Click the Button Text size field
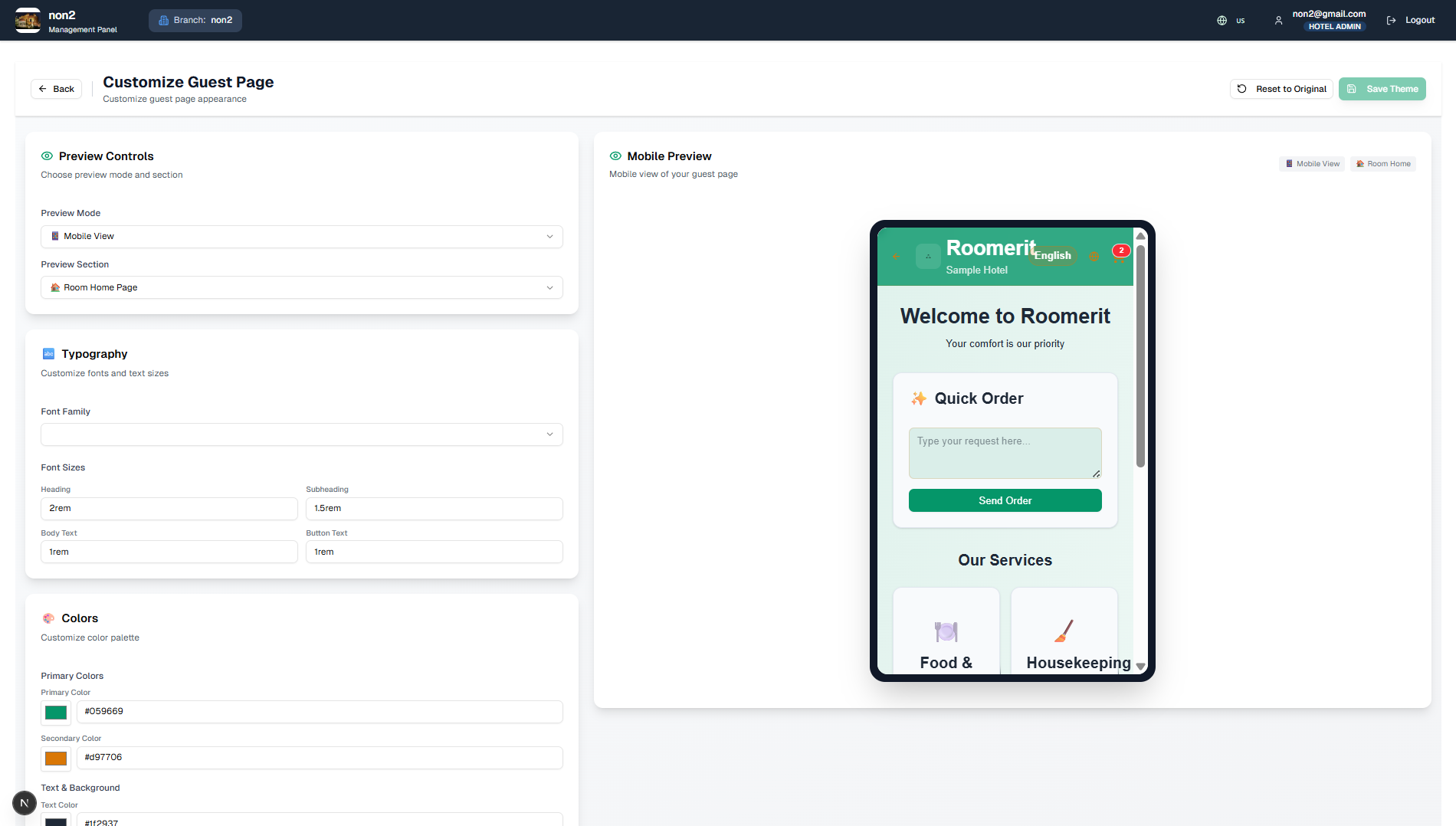Image resolution: width=1456 pixels, height=826 pixels. [435, 552]
